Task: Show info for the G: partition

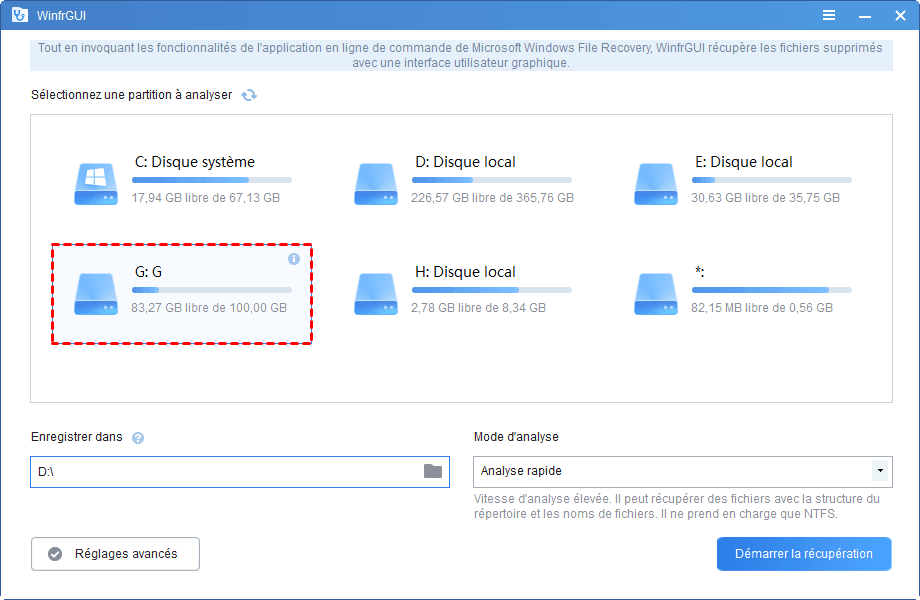Action: point(294,259)
